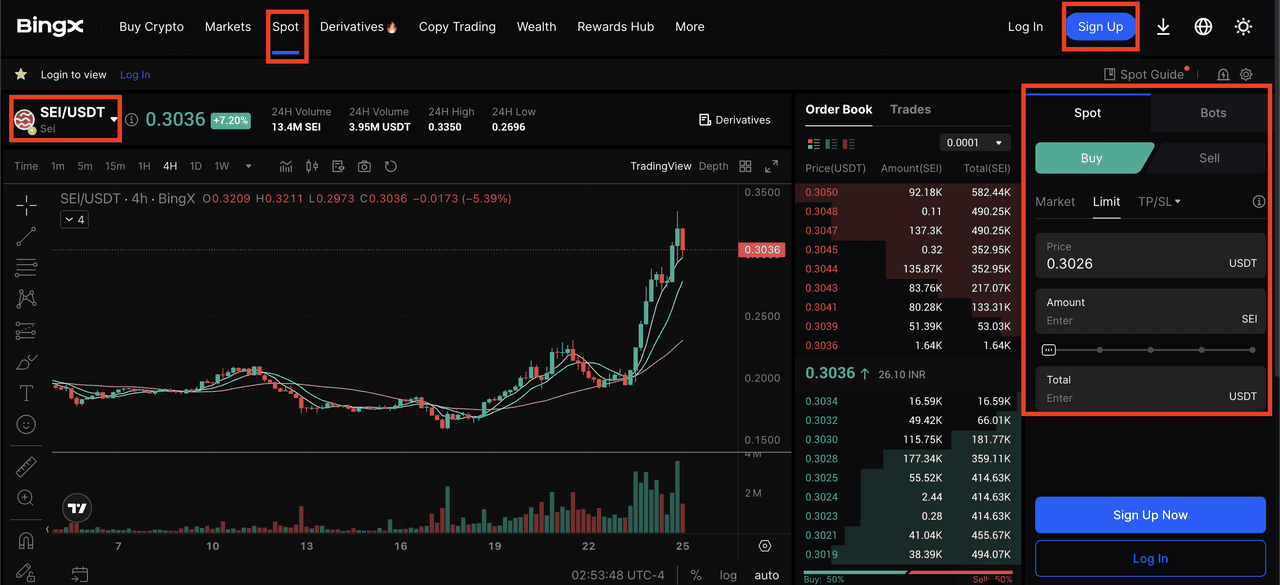Click the download app icon

pyautogui.click(x=1163, y=27)
